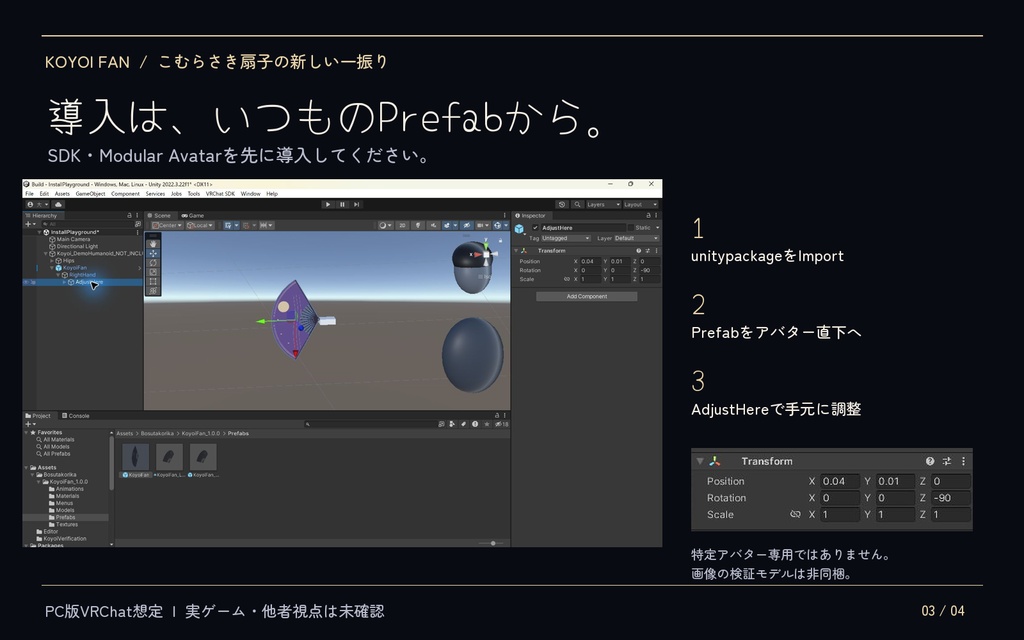
Task: Open the Center pivot dropdown
Action: 167,225
